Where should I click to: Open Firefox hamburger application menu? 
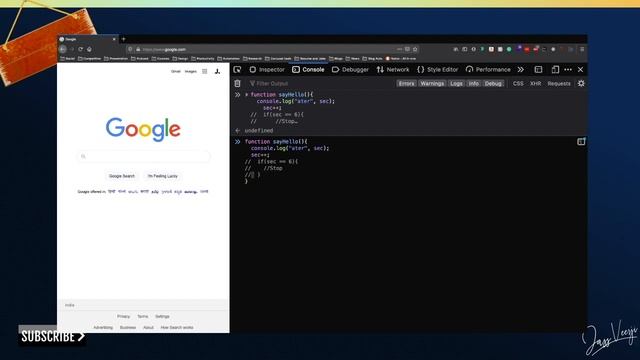[x=582, y=49]
